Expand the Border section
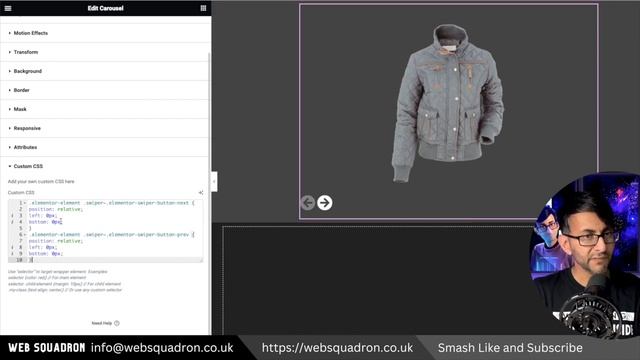640x360 pixels. tap(104, 90)
